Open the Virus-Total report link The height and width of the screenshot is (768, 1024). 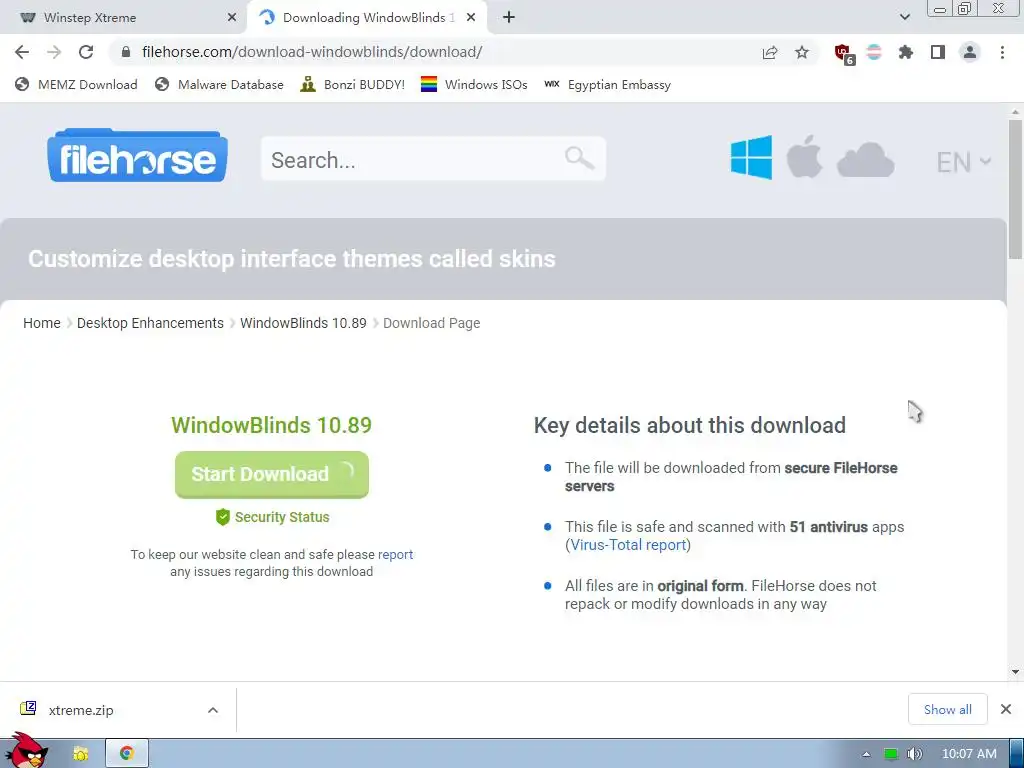coord(628,545)
